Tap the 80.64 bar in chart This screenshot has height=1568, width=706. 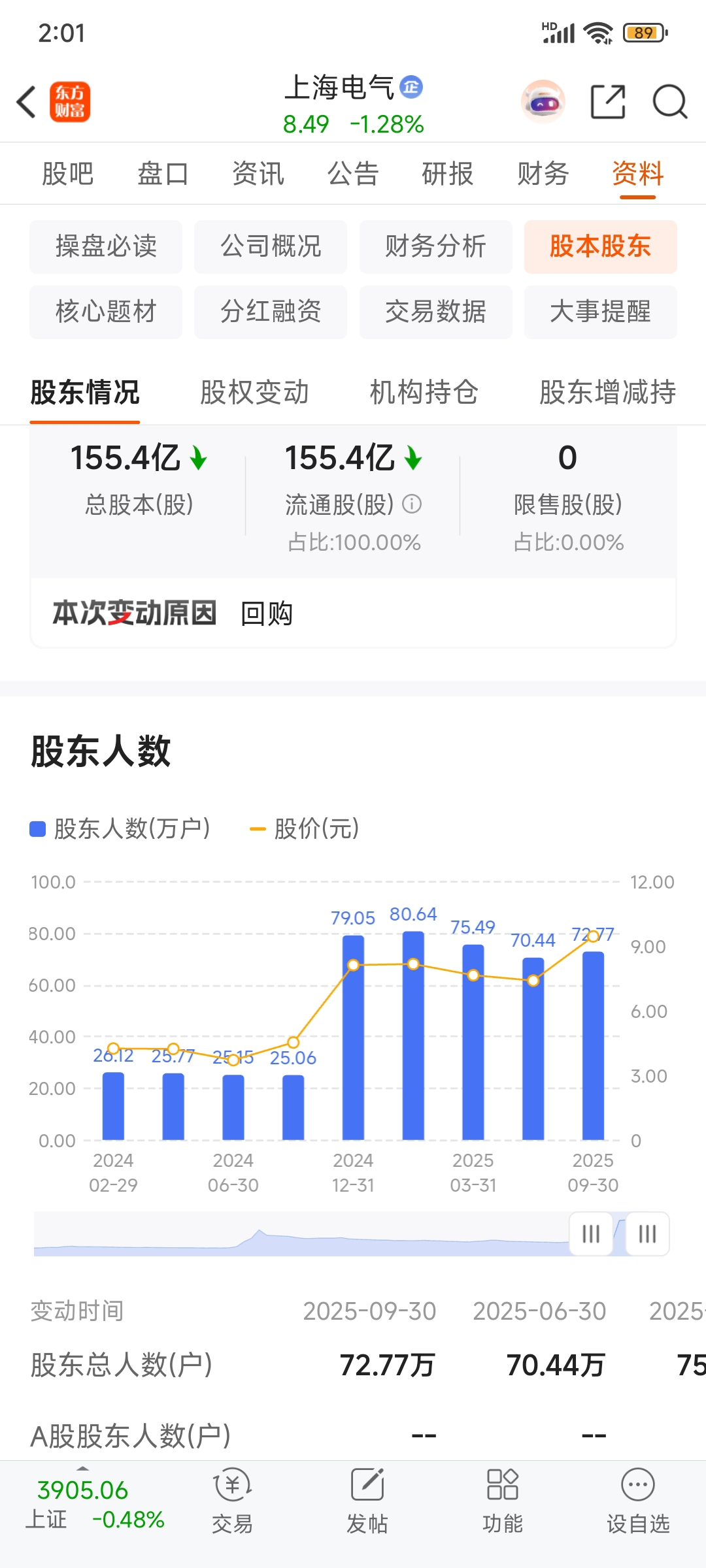click(413, 1036)
